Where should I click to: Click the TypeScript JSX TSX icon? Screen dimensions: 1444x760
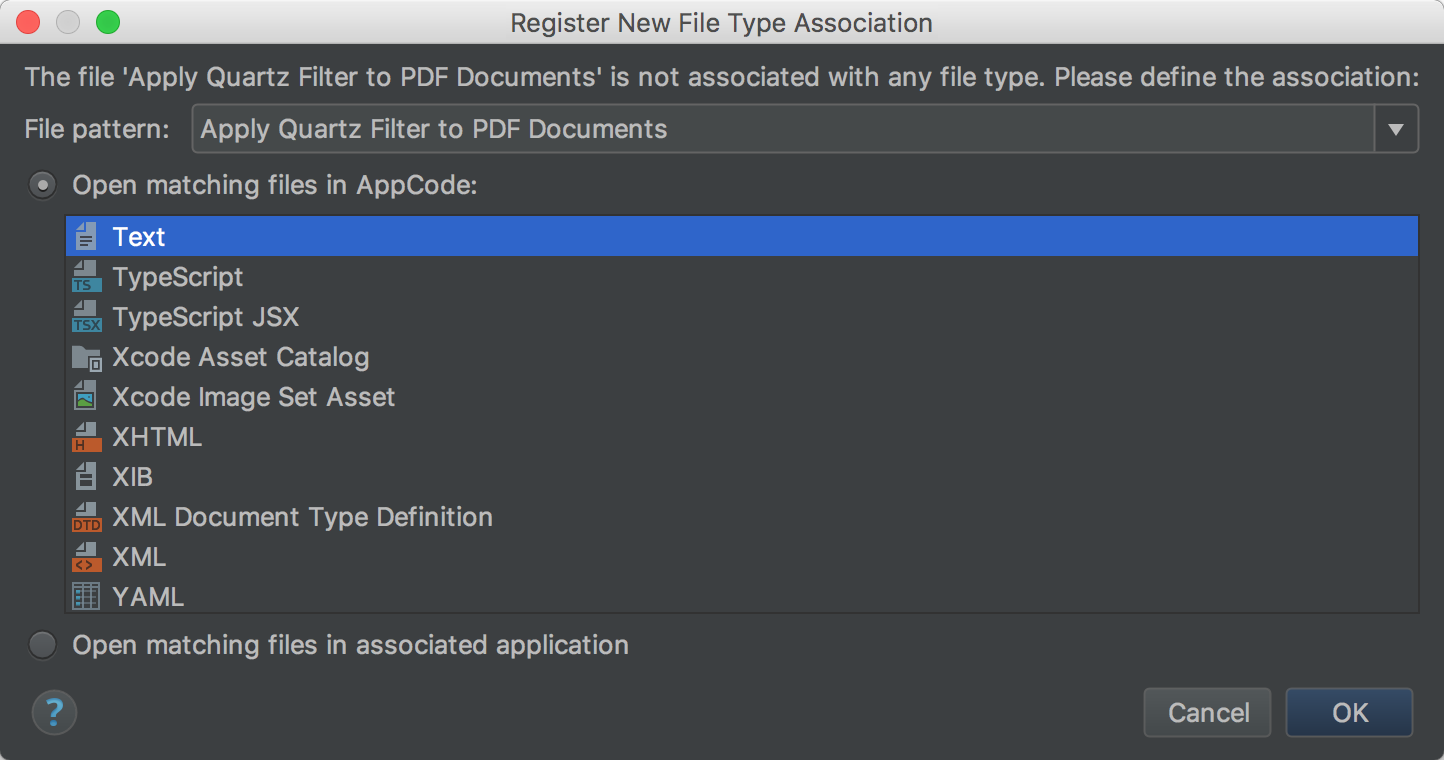click(x=87, y=317)
